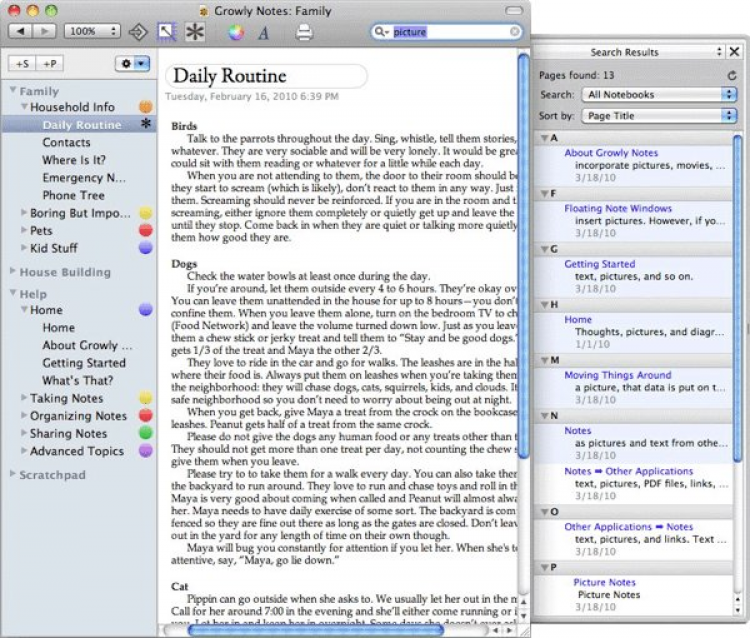
Task: Open the About Growly Notes search result
Action: 611,153
